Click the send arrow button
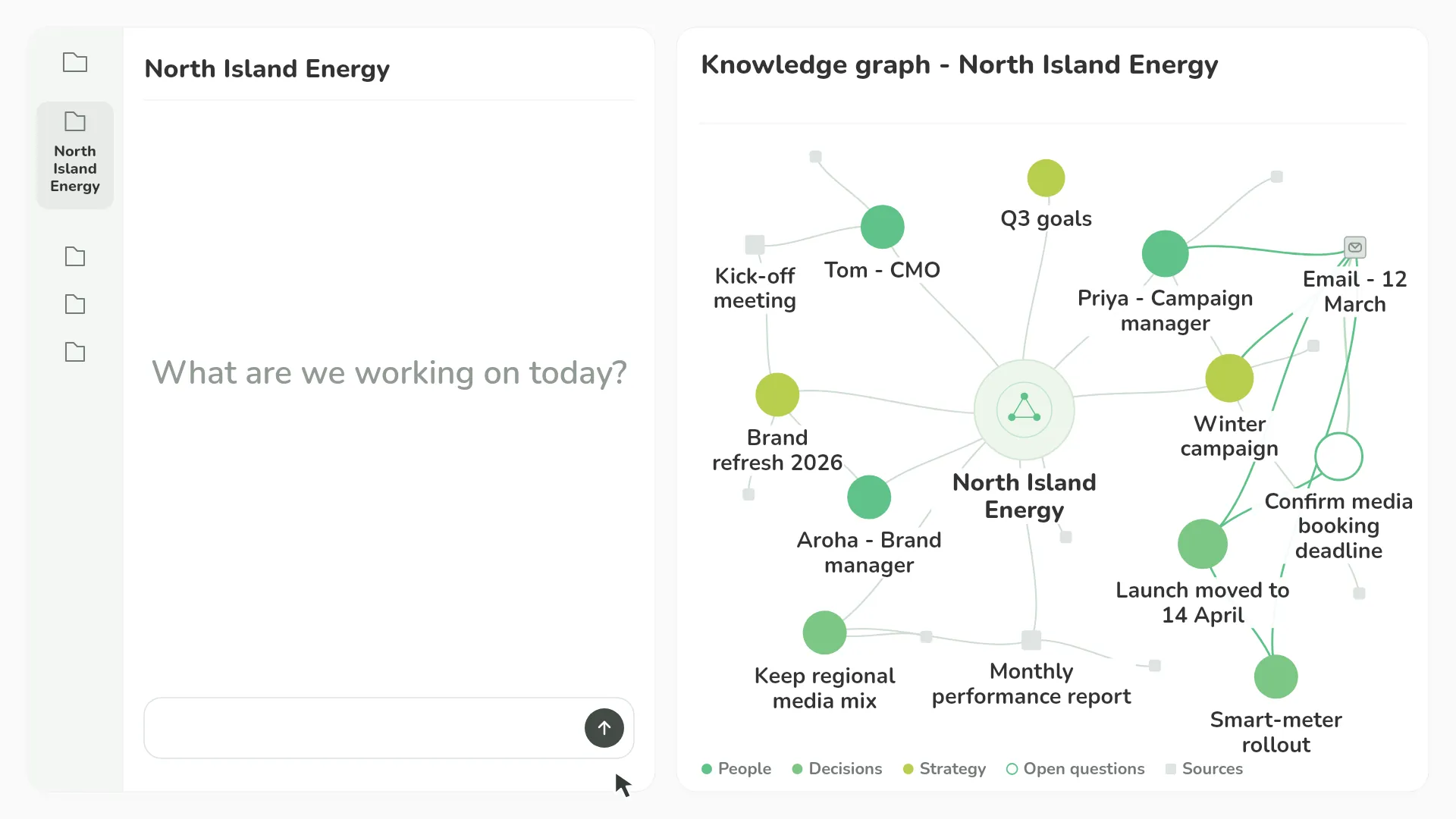The image size is (1456, 819). coord(604,728)
